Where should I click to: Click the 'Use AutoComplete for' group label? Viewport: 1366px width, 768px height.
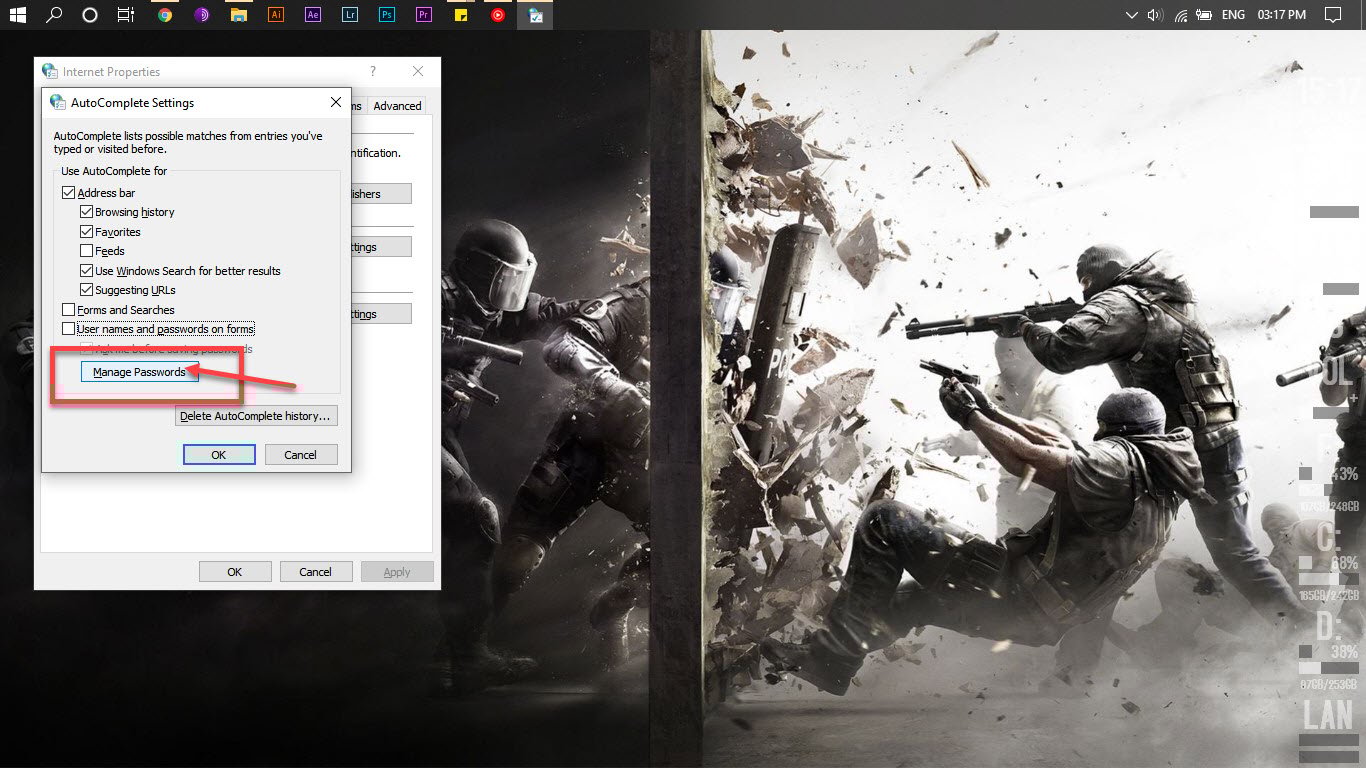[x=114, y=171]
